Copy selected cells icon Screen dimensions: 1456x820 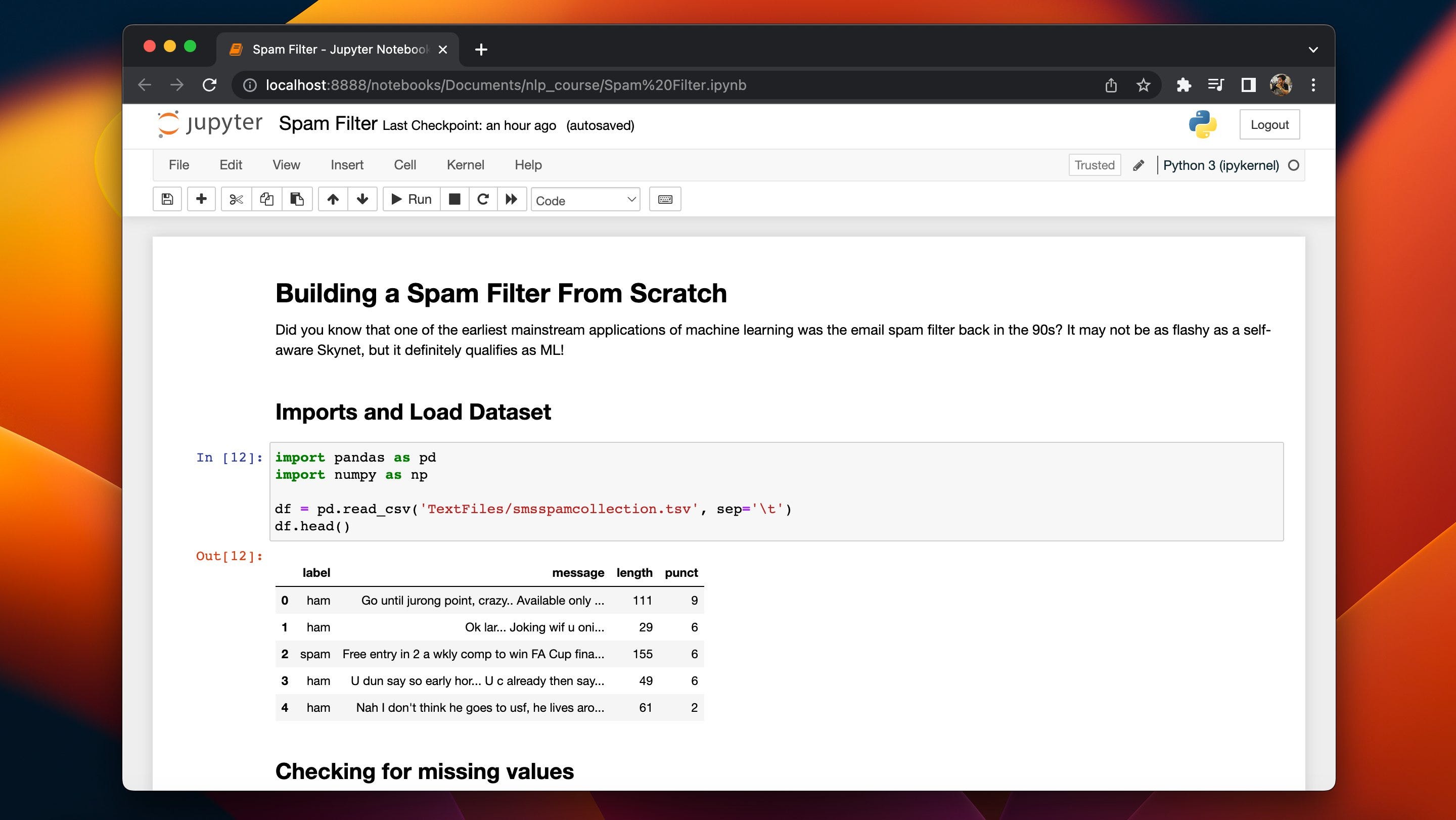[266, 199]
